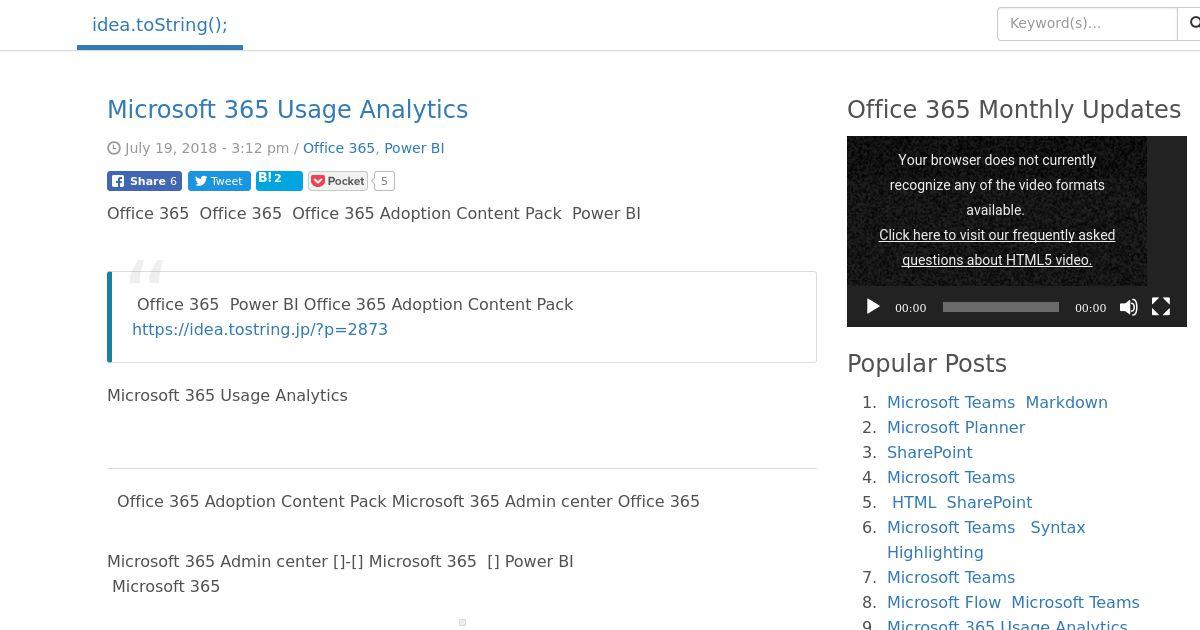Open the Office 365 category link
Viewport: 1200px width, 630px height.
click(x=339, y=148)
